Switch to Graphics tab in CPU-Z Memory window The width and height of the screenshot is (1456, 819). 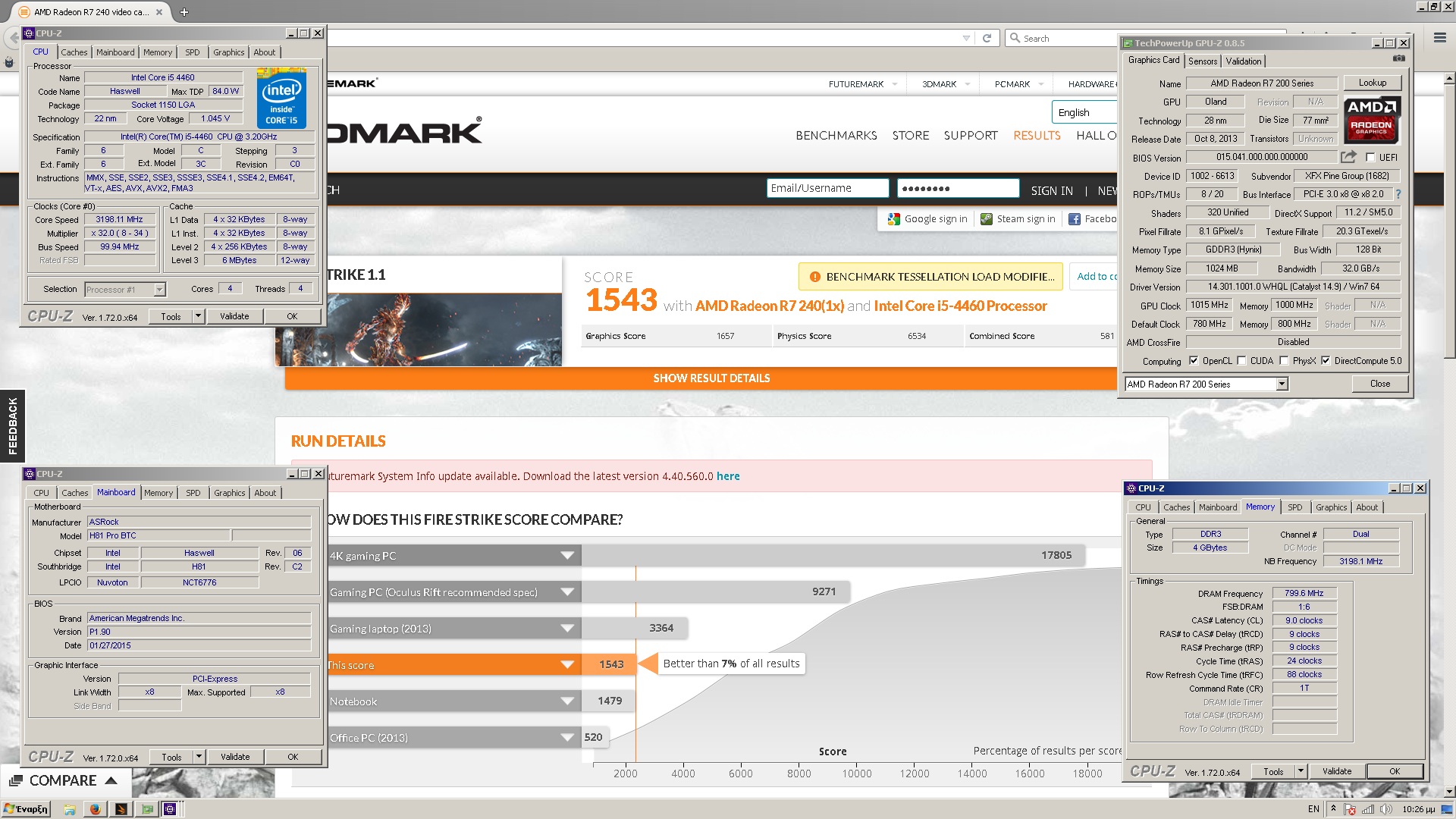click(x=1331, y=507)
